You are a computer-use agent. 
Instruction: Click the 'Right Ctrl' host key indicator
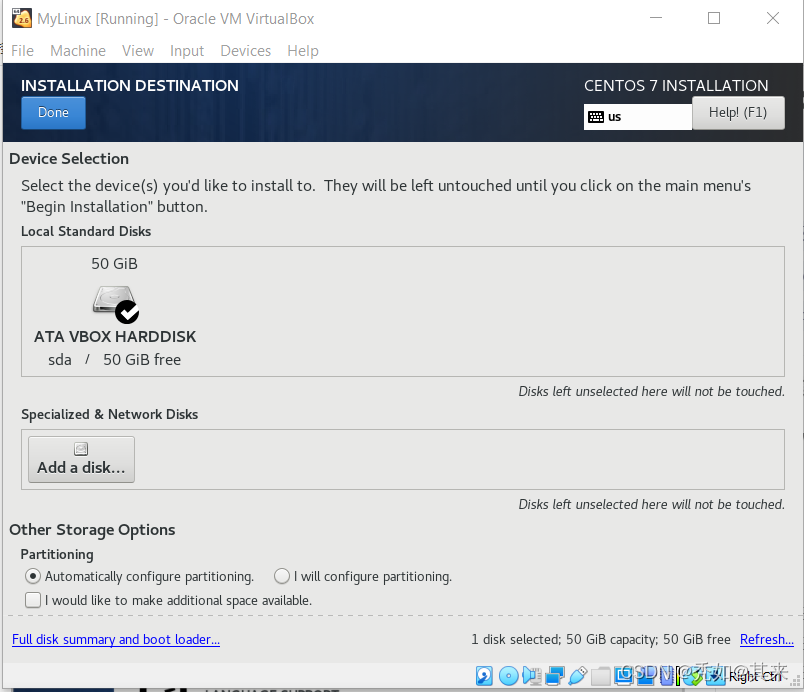click(755, 677)
